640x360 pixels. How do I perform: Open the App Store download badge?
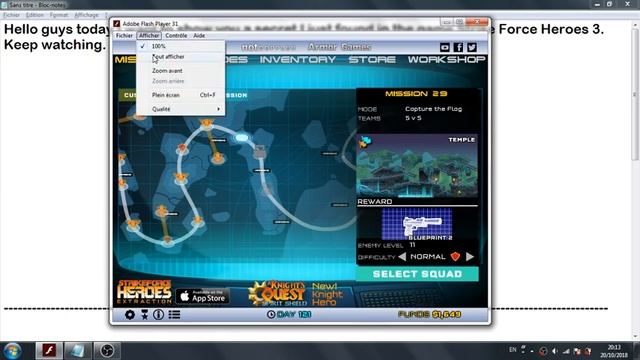pos(203,296)
